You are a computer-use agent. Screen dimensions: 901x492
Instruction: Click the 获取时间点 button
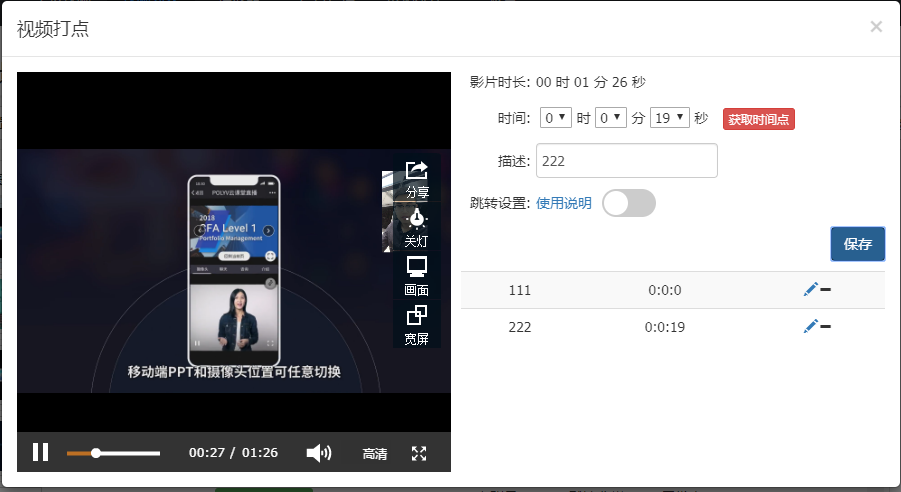(x=758, y=119)
